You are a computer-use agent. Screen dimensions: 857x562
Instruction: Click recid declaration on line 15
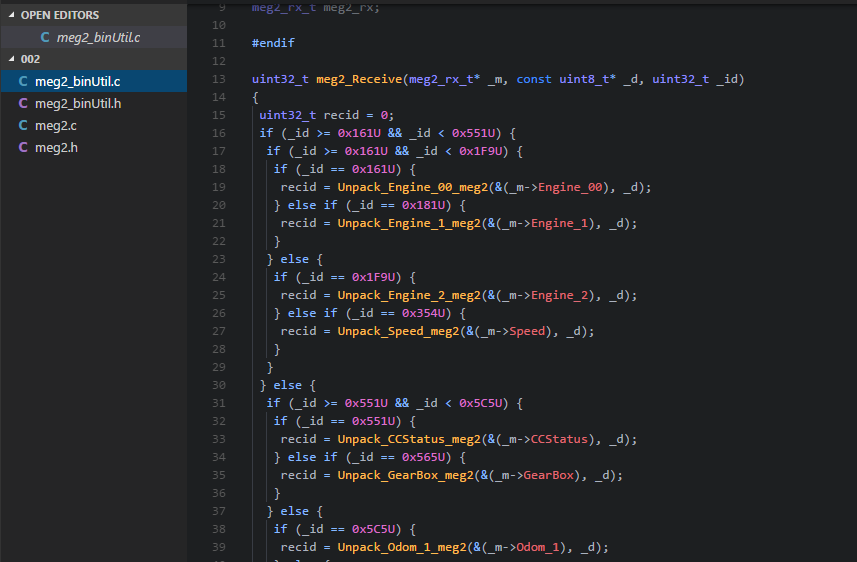(x=341, y=115)
